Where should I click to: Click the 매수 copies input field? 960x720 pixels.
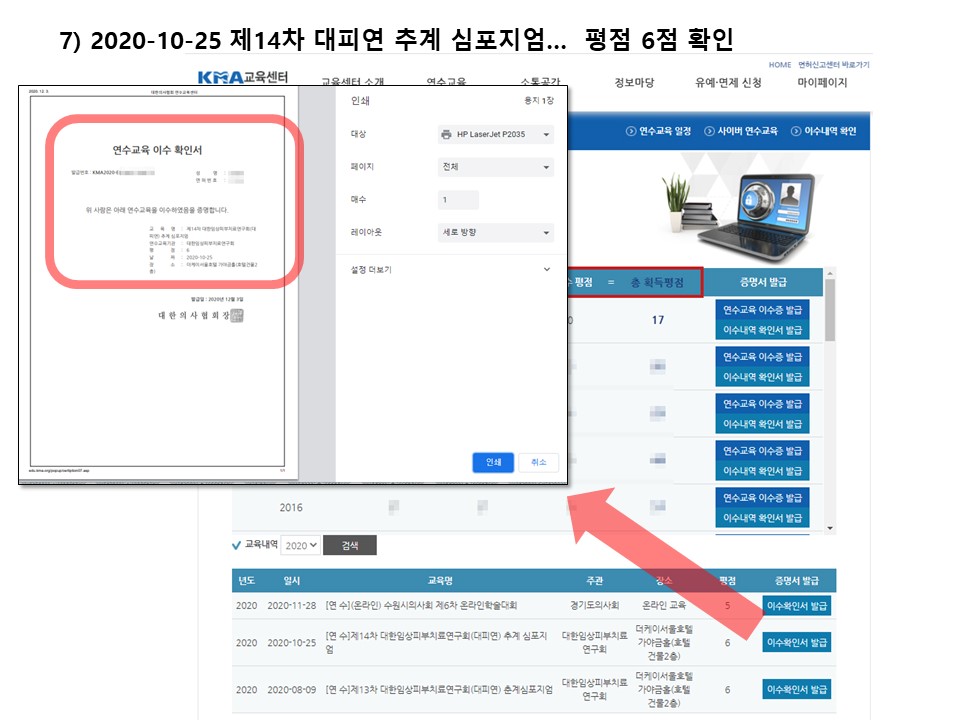click(459, 200)
